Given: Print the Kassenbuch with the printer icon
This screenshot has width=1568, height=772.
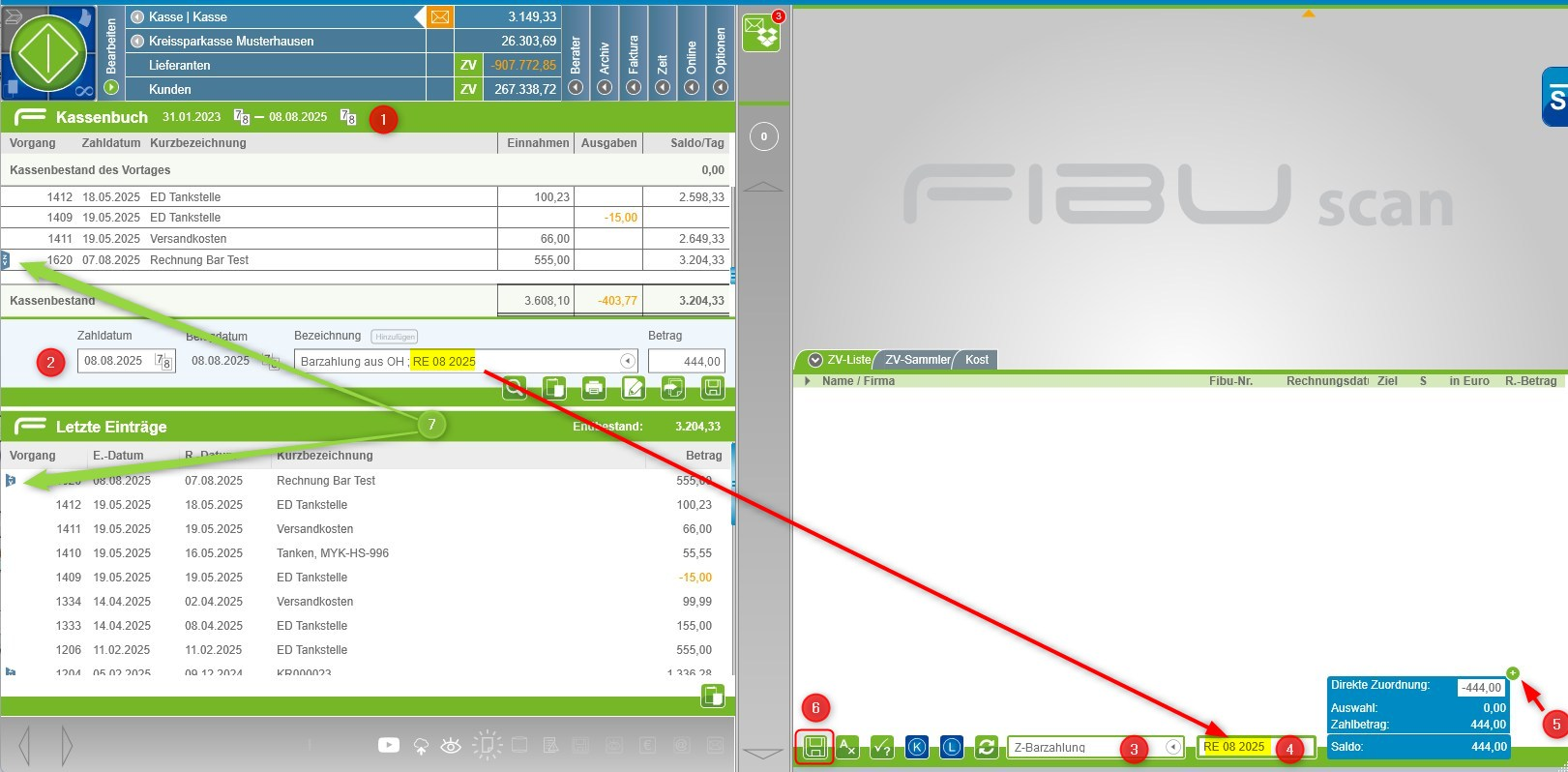Looking at the screenshot, I should (594, 389).
